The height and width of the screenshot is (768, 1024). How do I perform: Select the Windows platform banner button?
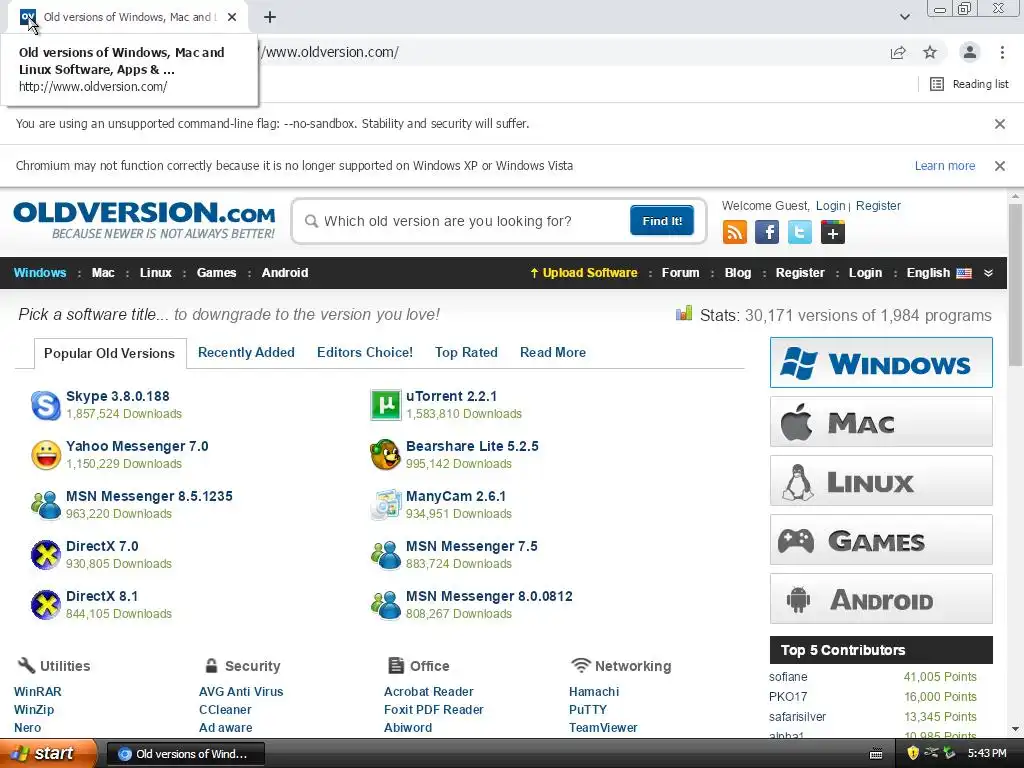881,362
